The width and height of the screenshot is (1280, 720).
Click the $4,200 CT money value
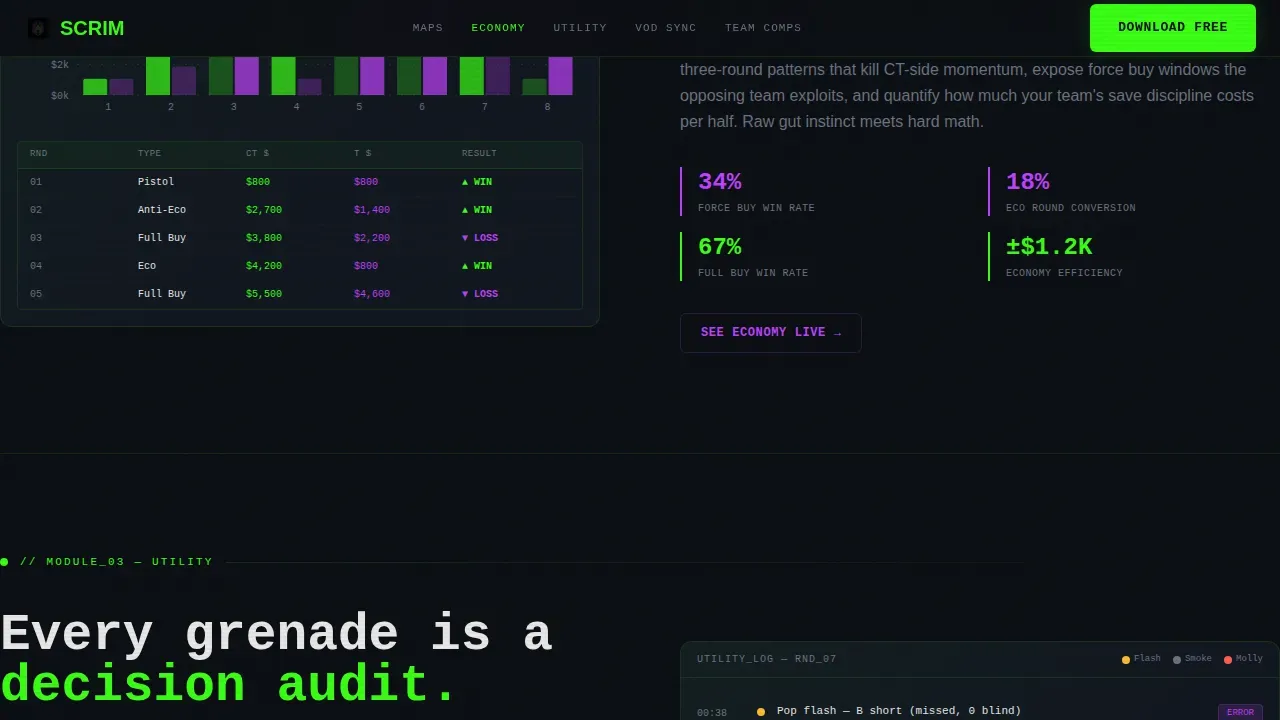click(x=264, y=266)
